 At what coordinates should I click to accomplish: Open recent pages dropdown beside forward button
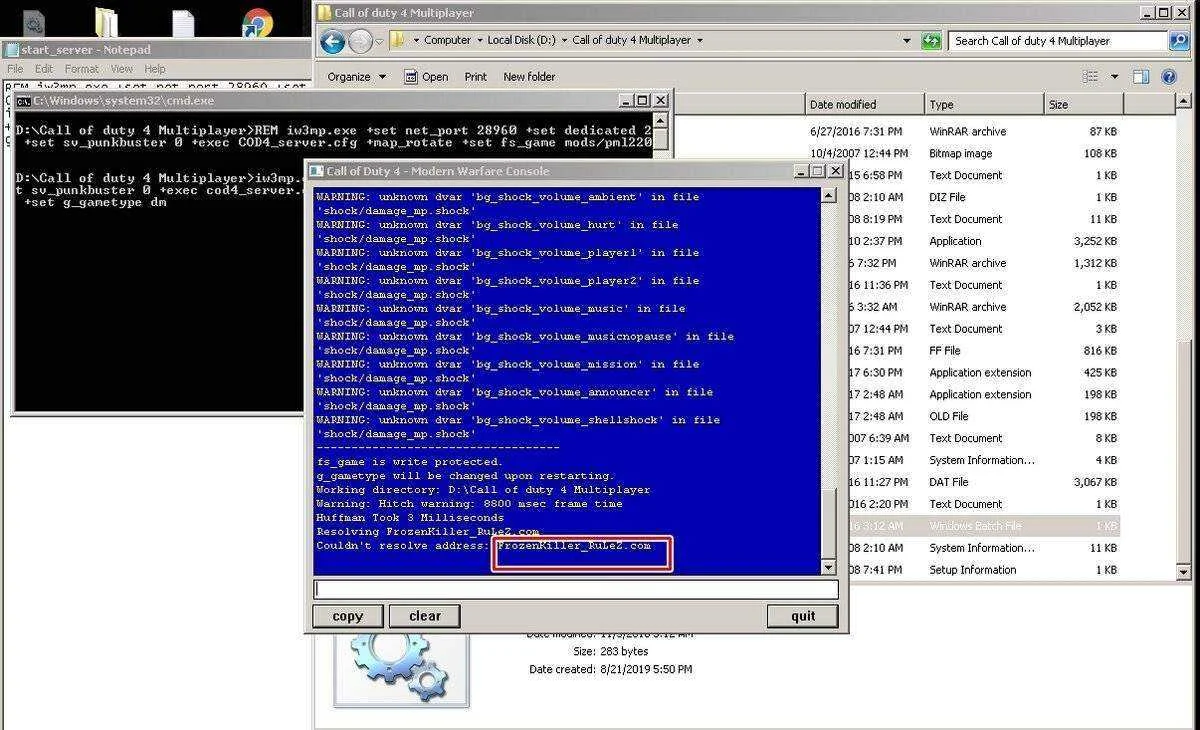pos(378,41)
